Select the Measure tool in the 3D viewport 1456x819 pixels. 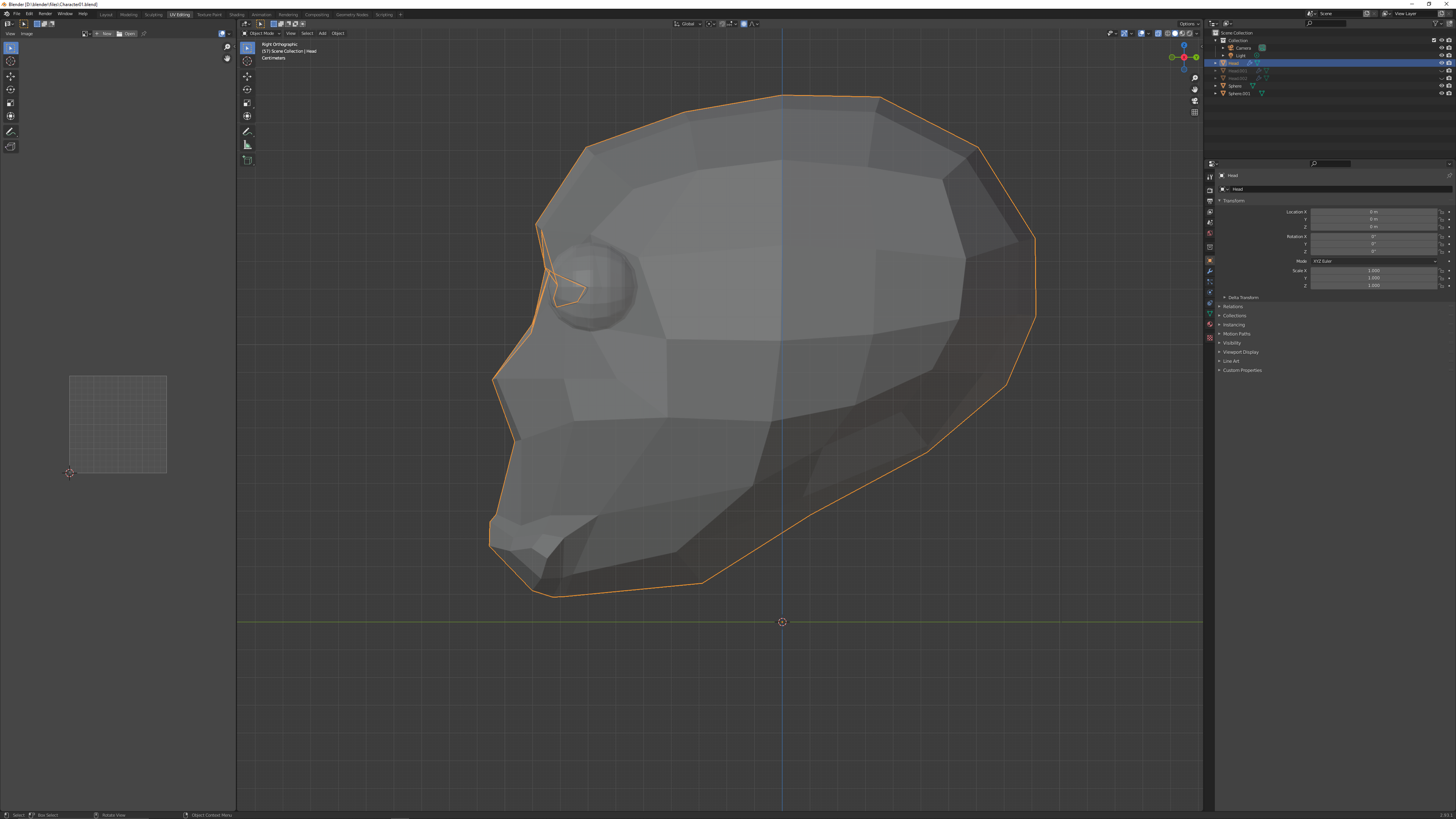coord(247,145)
